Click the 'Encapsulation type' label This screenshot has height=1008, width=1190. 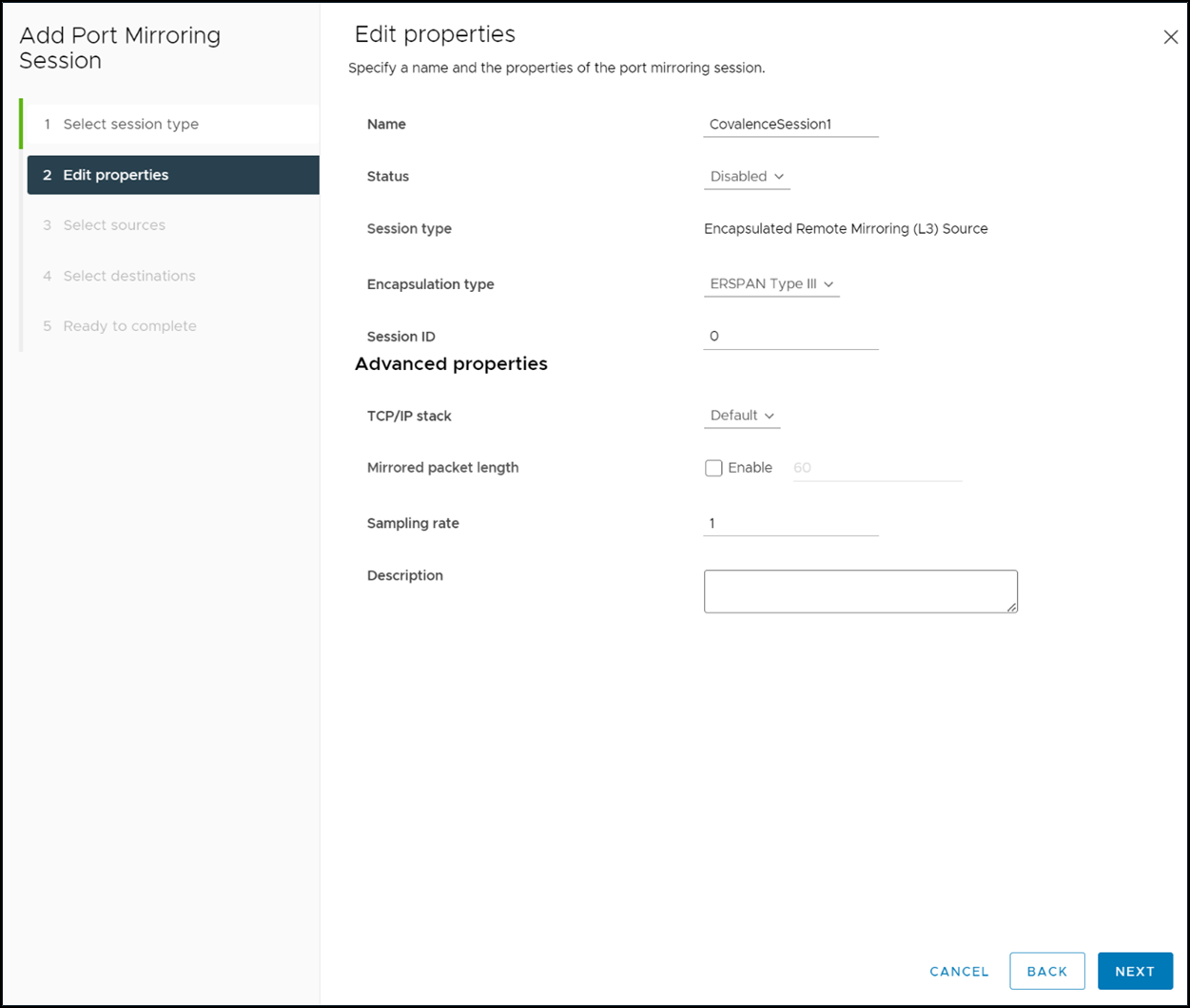[430, 284]
